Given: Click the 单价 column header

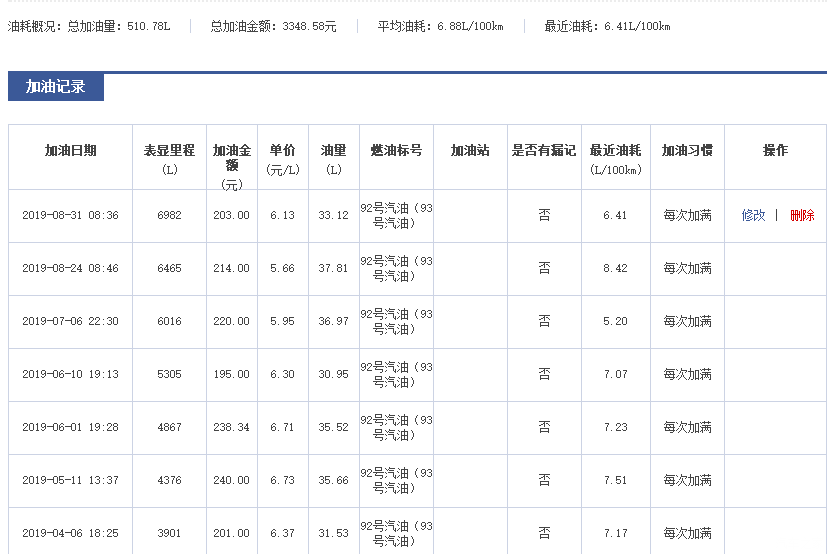Looking at the screenshot, I should pyautogui.click(x=282, y=150).
